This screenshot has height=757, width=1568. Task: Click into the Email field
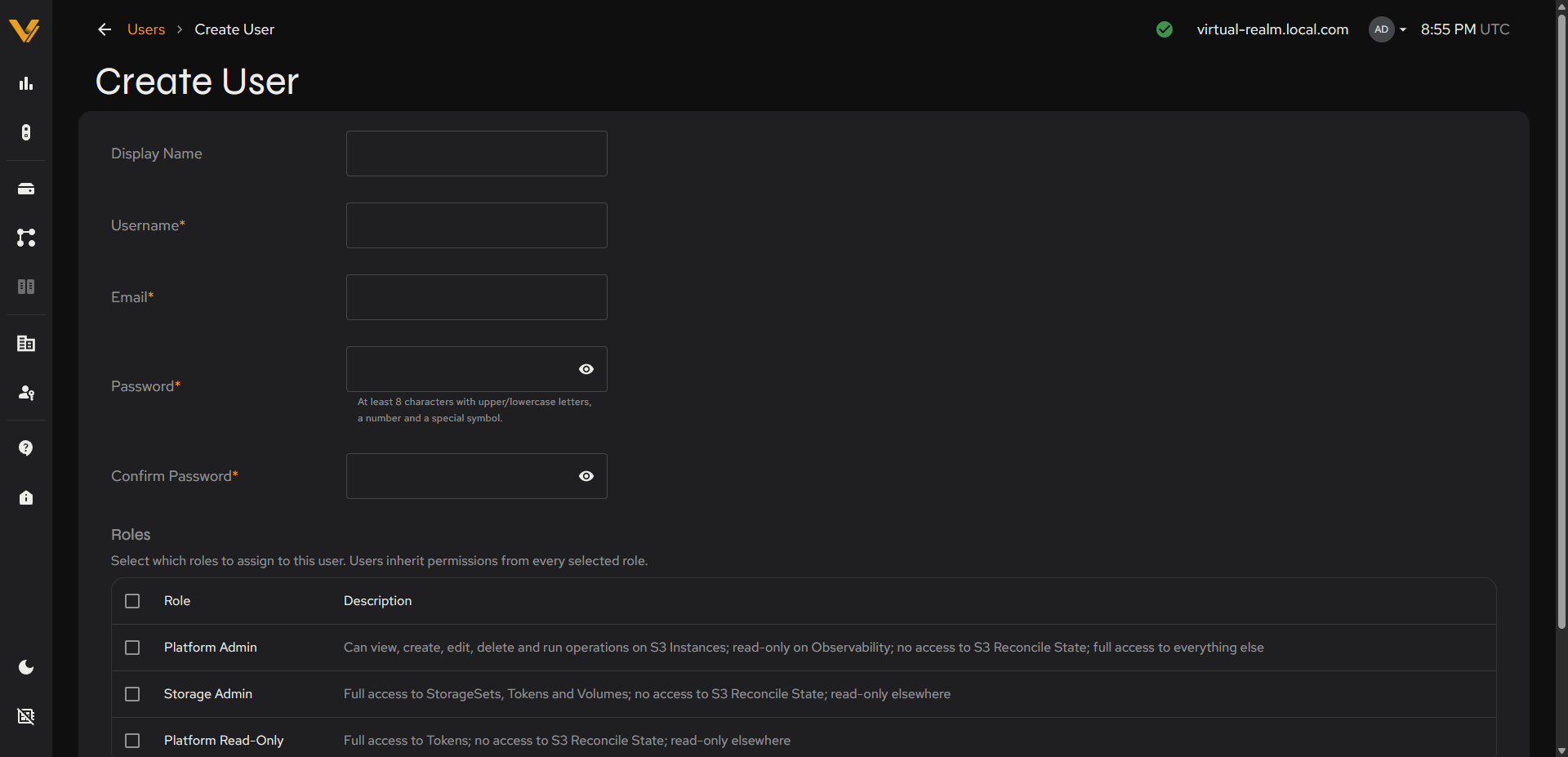click(x=477, y=297)
